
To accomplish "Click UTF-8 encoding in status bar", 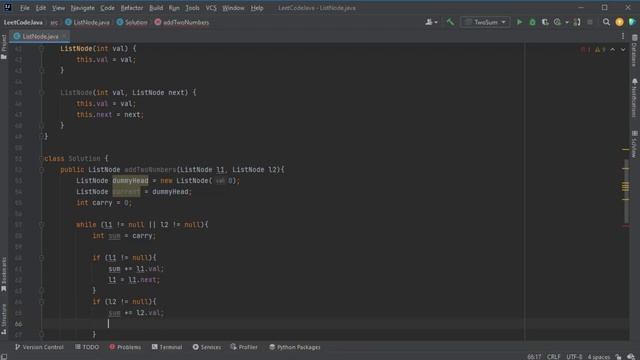I will [574, 357].
